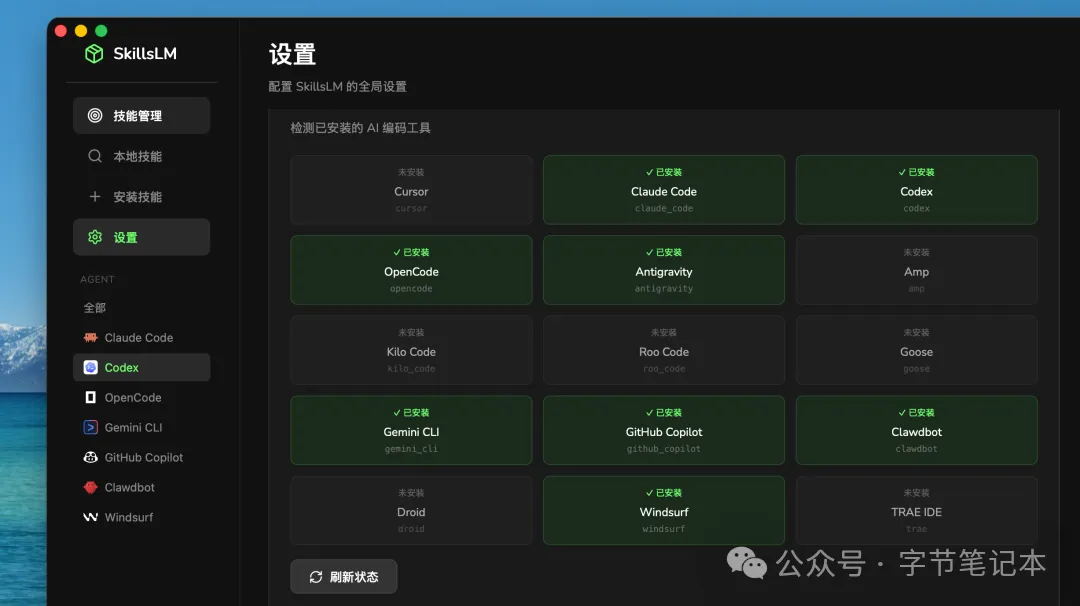1080x606 pixels.
Task: Click the refresh arrows icon on 刷新状态
Action: pyautogui.click(x=315, y=577)
